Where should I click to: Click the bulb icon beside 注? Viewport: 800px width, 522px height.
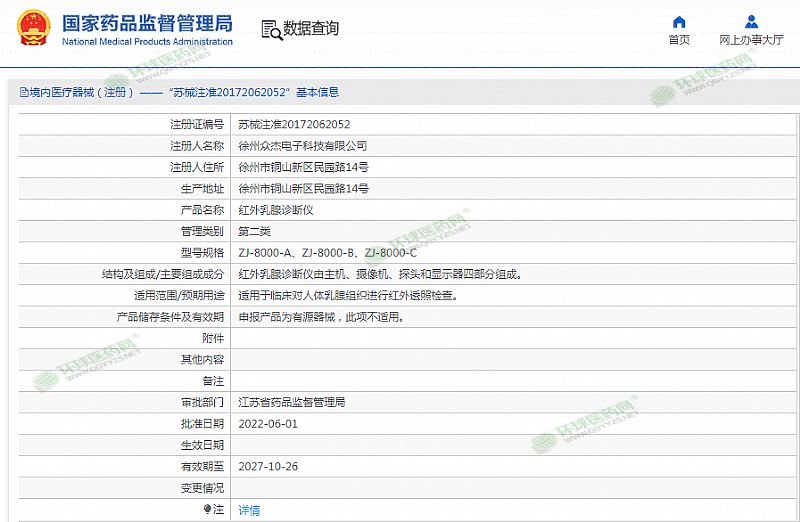[208, 509]
